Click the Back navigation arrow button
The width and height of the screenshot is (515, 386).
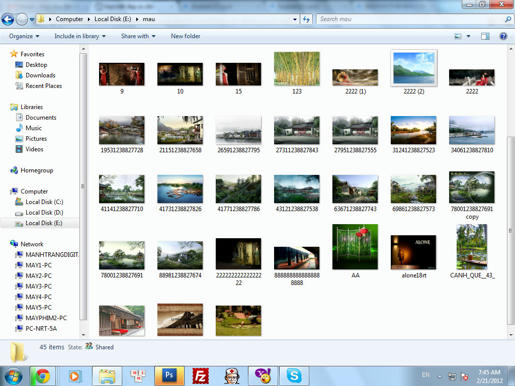8,19
